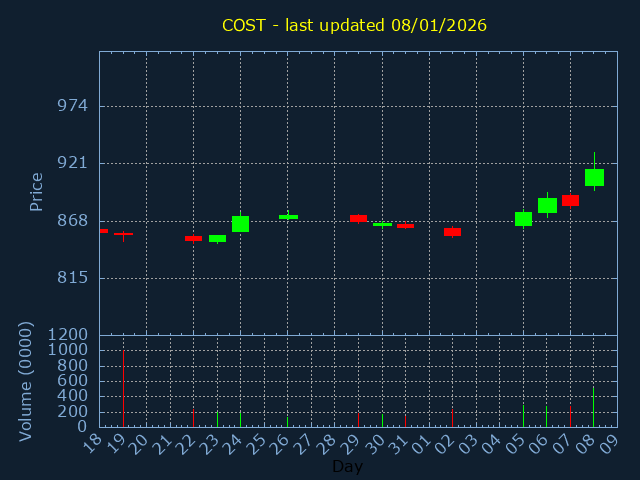Click the red volume bar on day 07

570,415
